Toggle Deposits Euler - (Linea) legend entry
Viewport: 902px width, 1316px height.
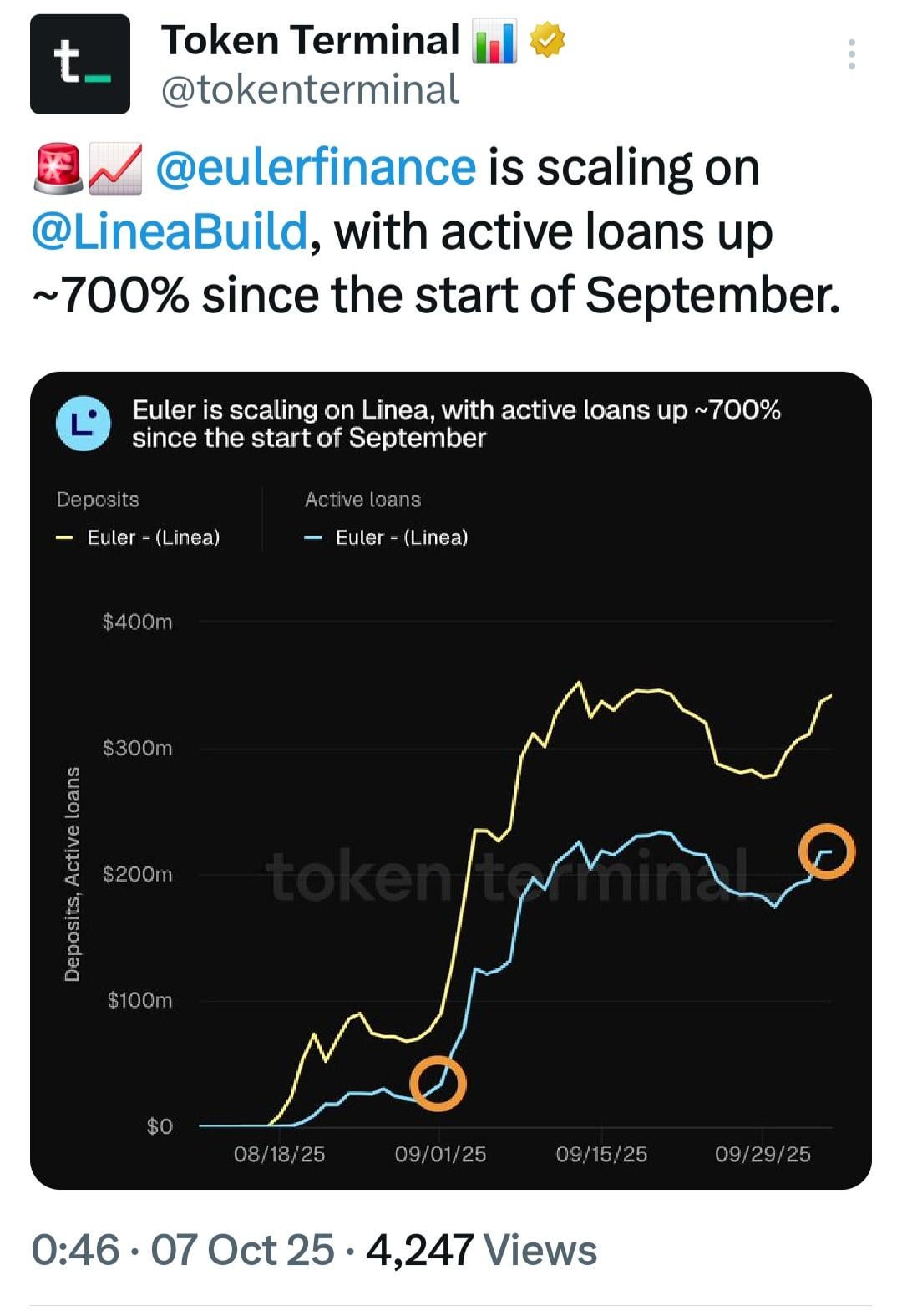pyautogui.click(x=153, y=537)
